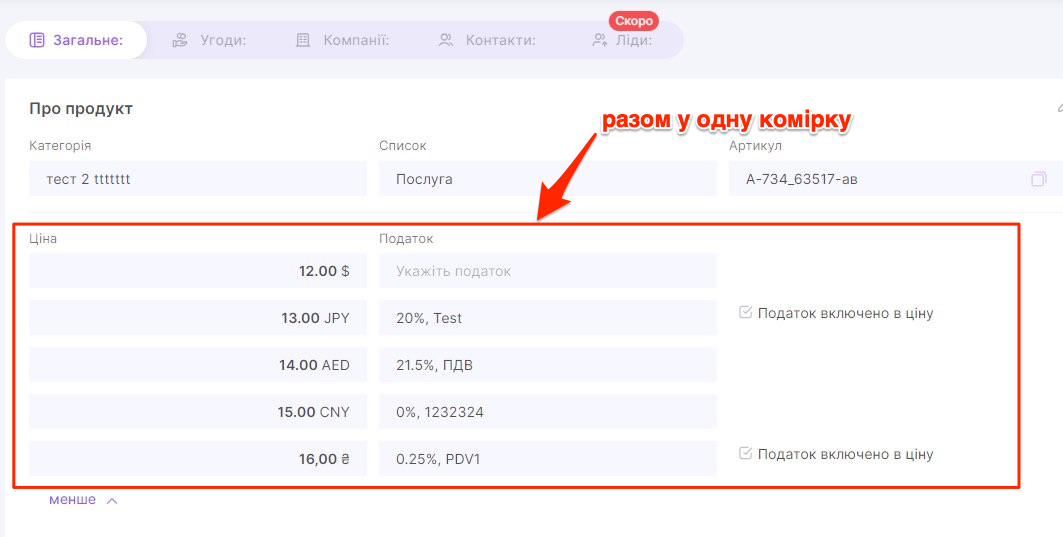The height and width of the screenshot is (537, 1063).
Task: Open the empty 'Укажіть податок' tax selector
Action: coord(547,271)
